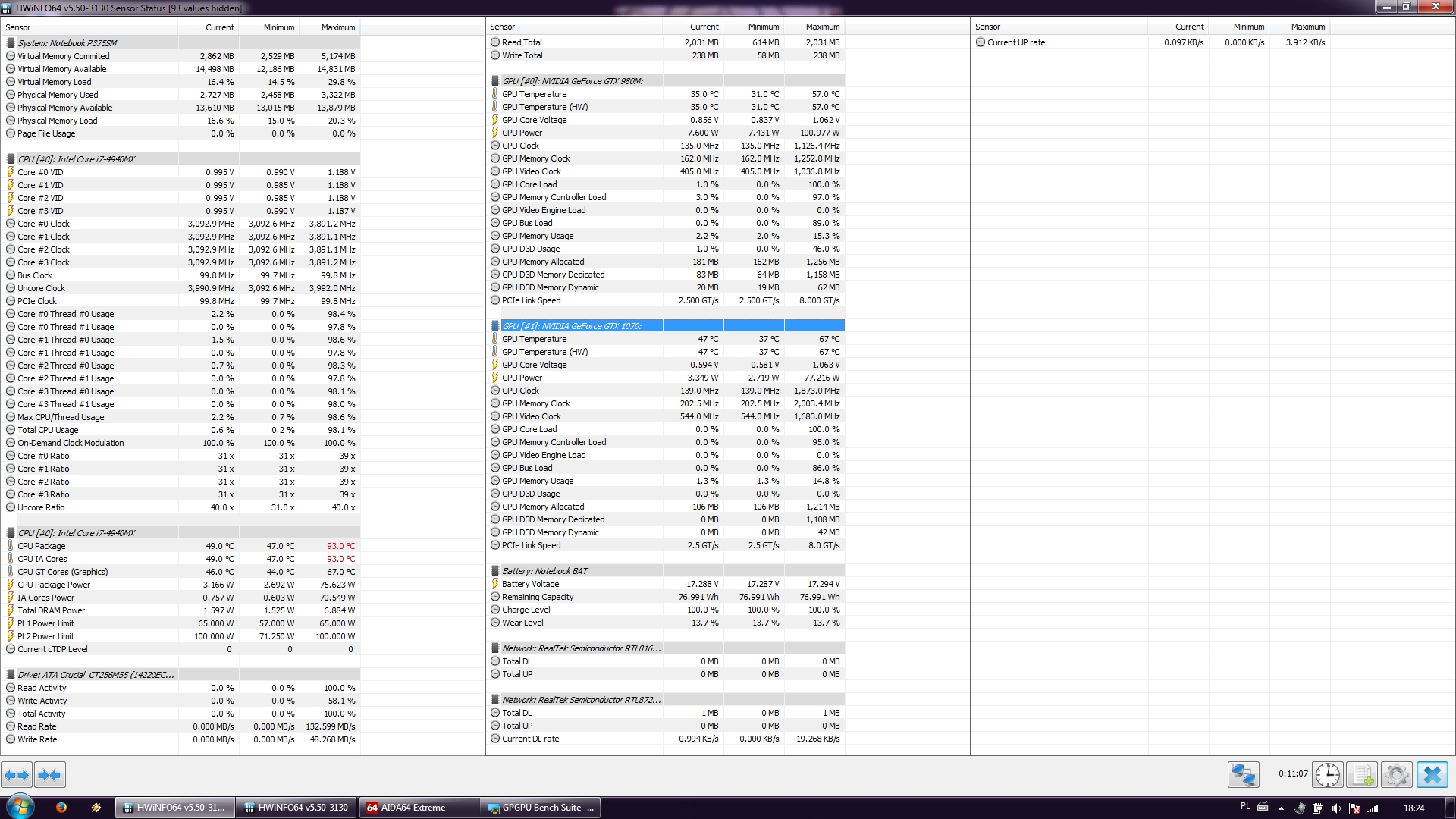Click the Maximum column header in middle panel
Screen dimensions: 1456x819
(814, 27)
